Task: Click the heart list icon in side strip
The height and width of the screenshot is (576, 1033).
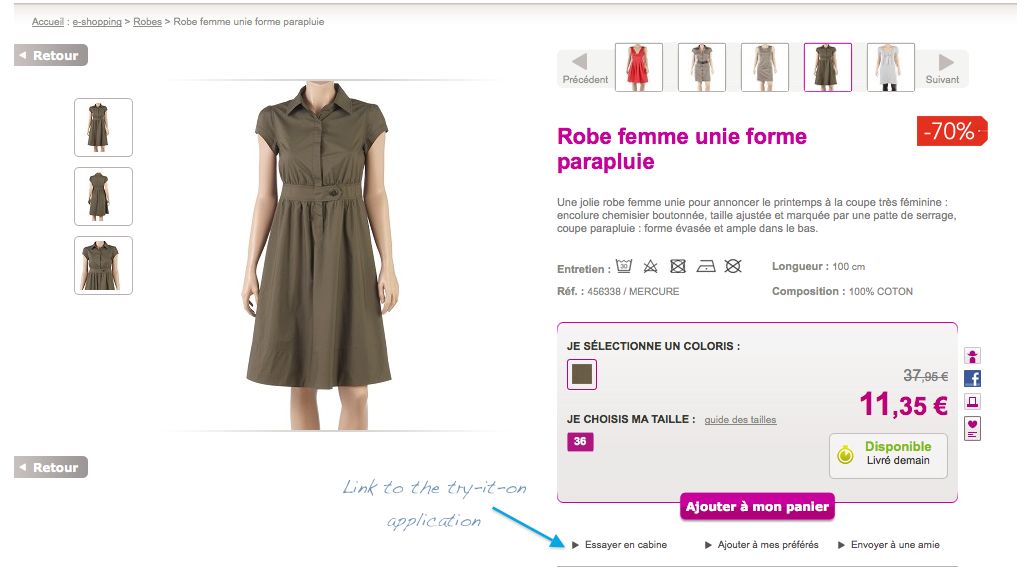Action: click(x=972, y=428)
